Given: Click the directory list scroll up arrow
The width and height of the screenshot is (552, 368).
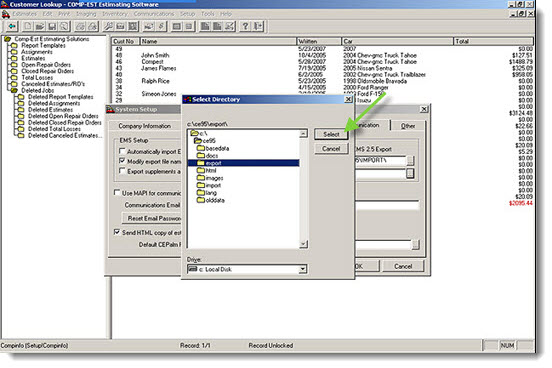Looking at the screenshot, I should (303, 133).
